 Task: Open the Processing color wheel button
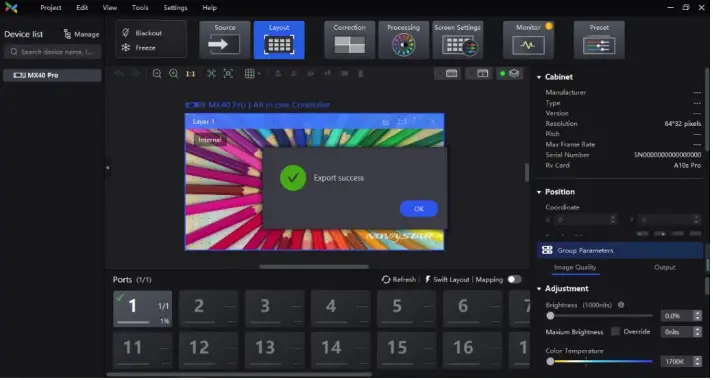tap(405, 40)
